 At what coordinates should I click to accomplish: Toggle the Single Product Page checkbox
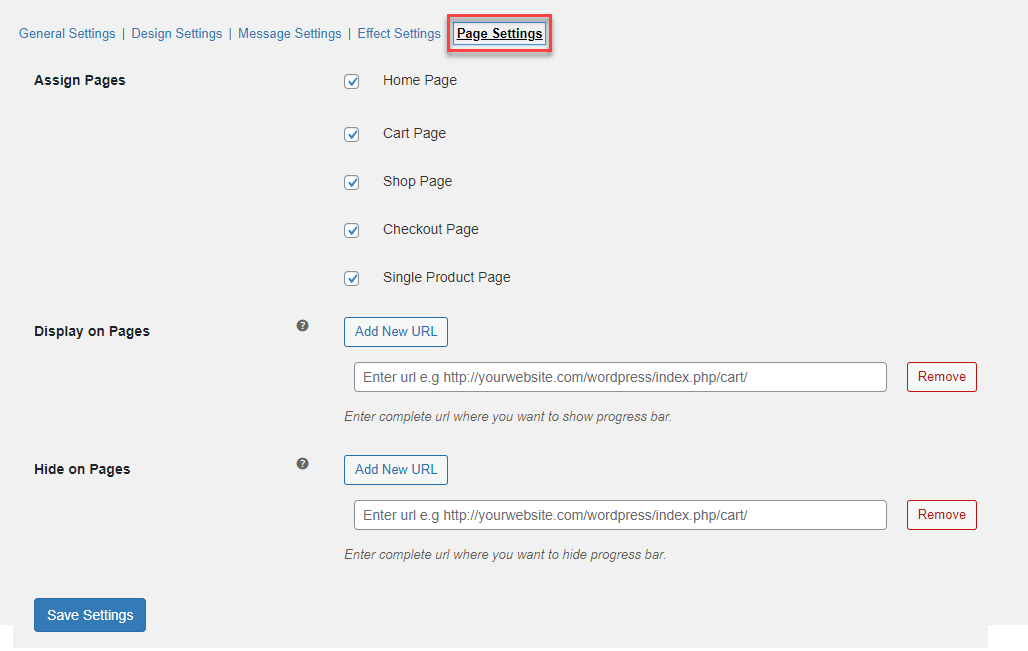[352, 278]
